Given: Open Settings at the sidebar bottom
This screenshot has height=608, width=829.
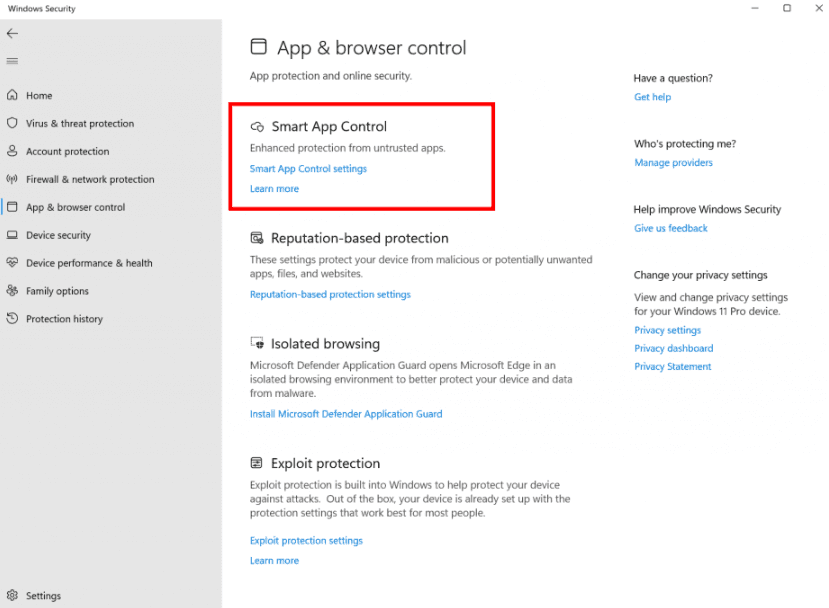Looking at the screenshot, I should click(34, 596).
